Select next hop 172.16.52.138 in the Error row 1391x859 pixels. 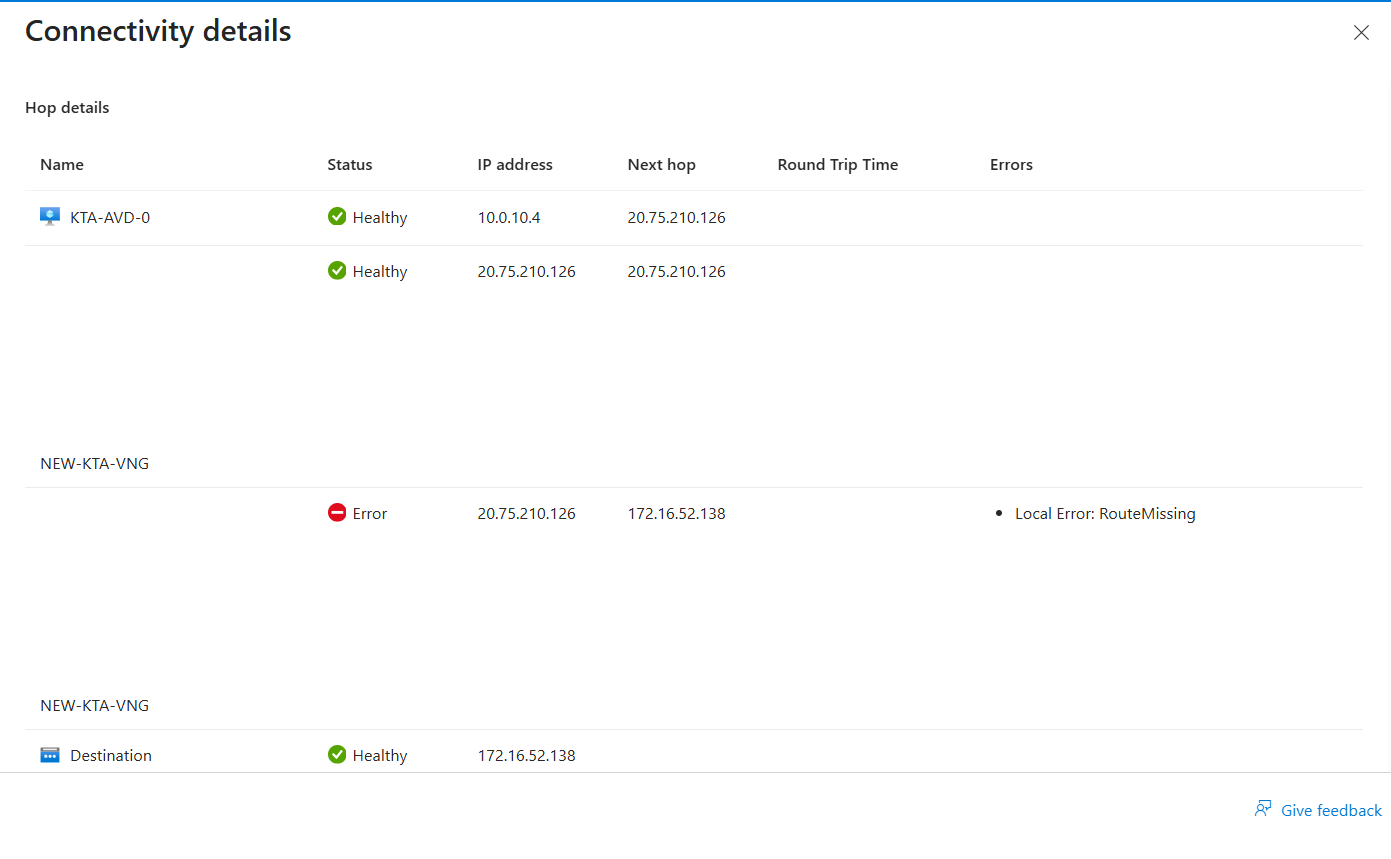coord(677,513)
